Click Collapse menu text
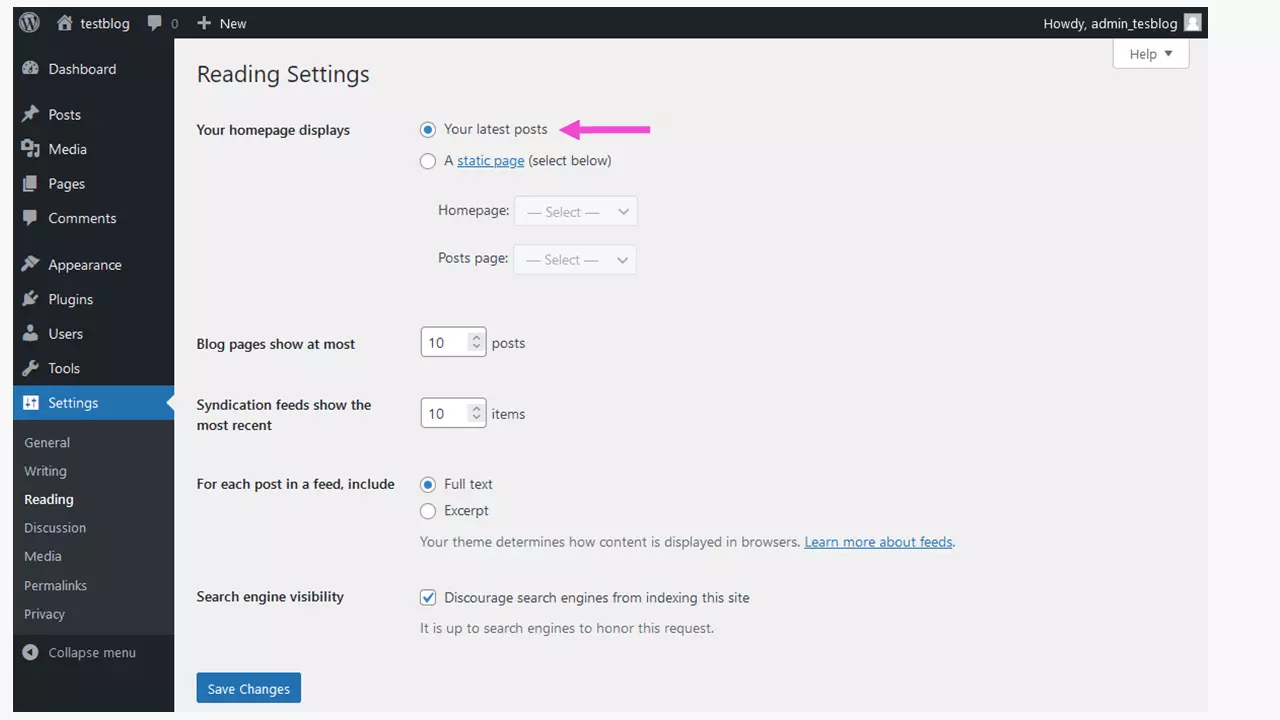This screenshot has width=1280, height=720. point(92,652)
